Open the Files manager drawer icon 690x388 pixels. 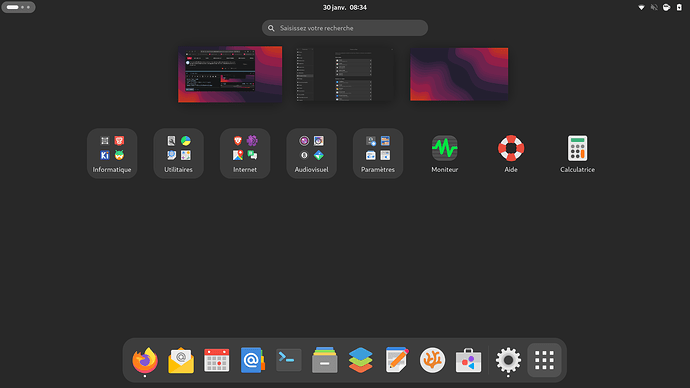[324, 360]
